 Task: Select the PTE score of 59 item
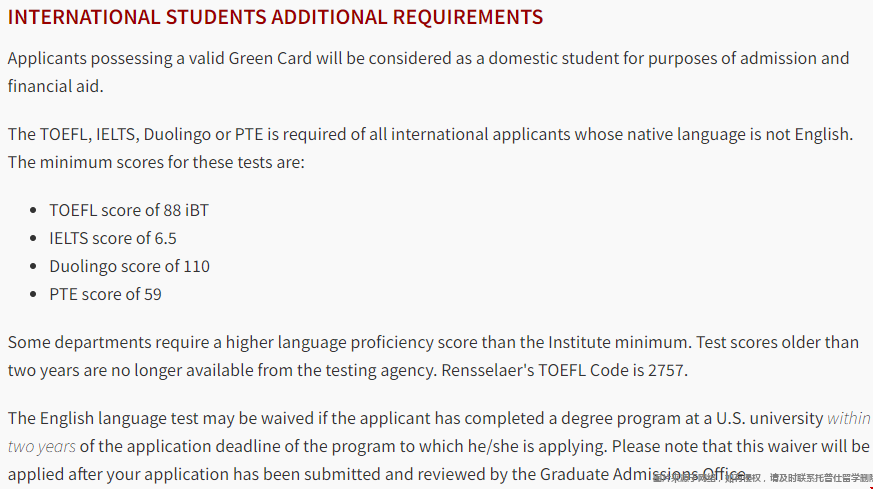click(x=106, y=294)
